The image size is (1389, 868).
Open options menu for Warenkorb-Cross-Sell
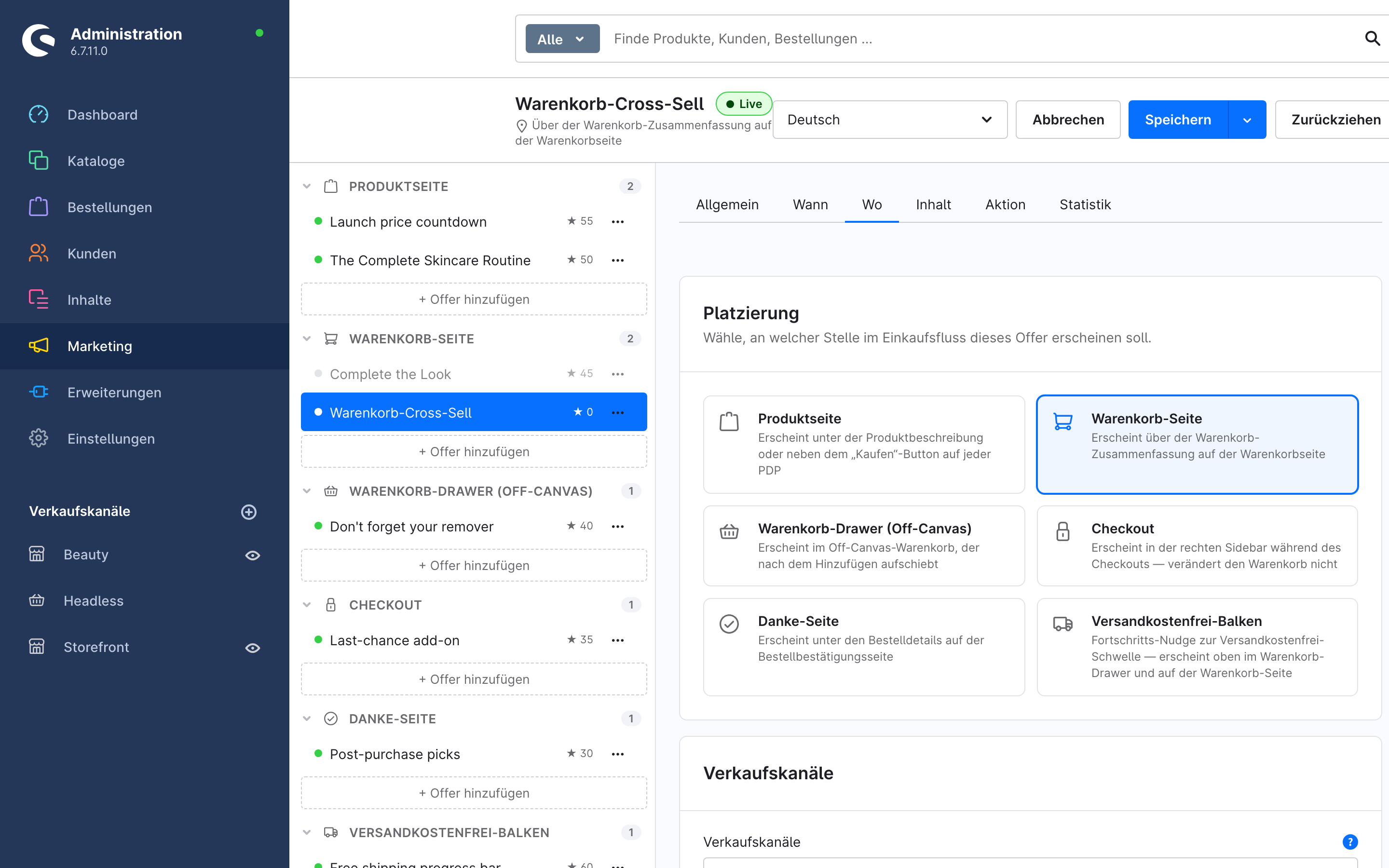coord(618,413)
